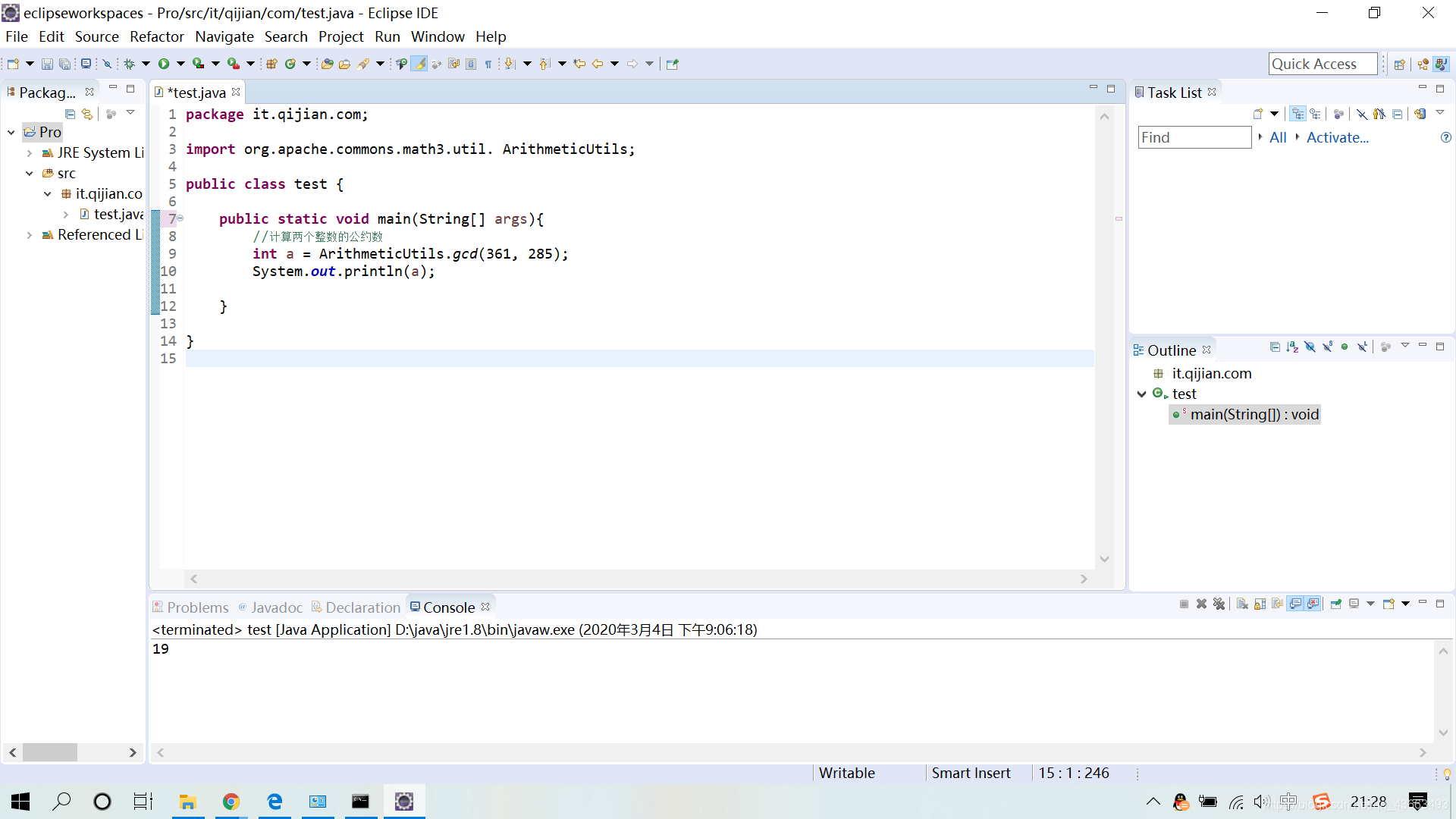
Task: Click the New Java Class icon
Action: click(x=290, y=64)
